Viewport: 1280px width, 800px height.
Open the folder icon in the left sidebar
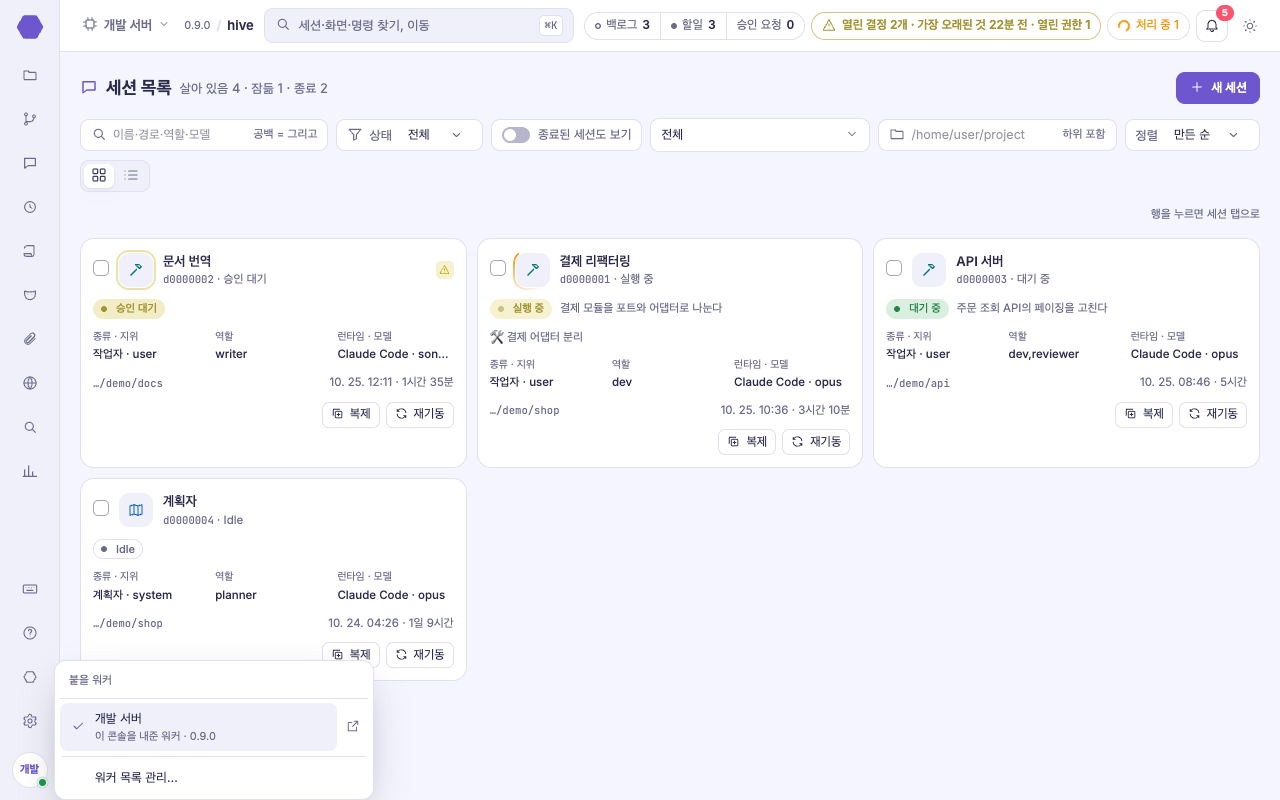point(30,75)
